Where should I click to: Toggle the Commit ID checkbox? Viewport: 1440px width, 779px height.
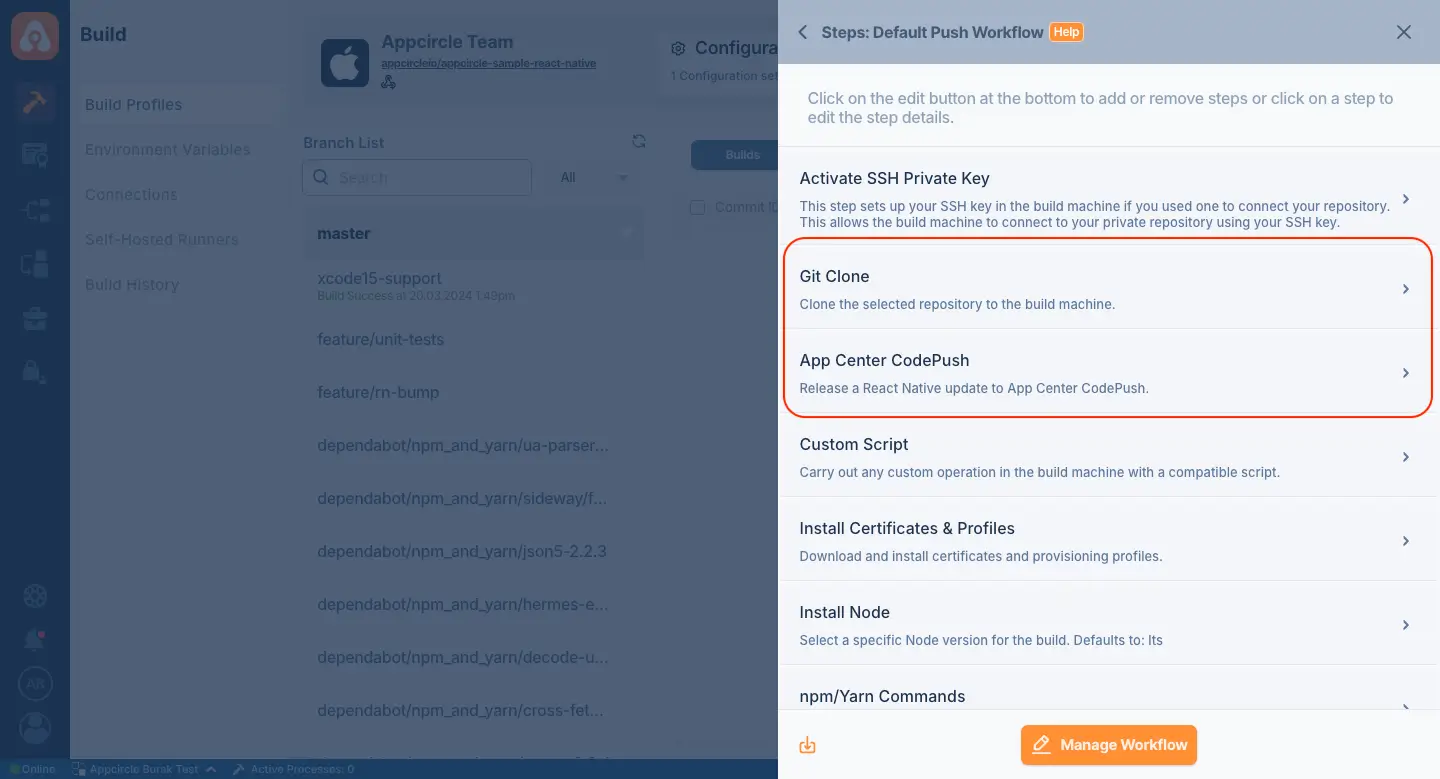pos(698,207)
